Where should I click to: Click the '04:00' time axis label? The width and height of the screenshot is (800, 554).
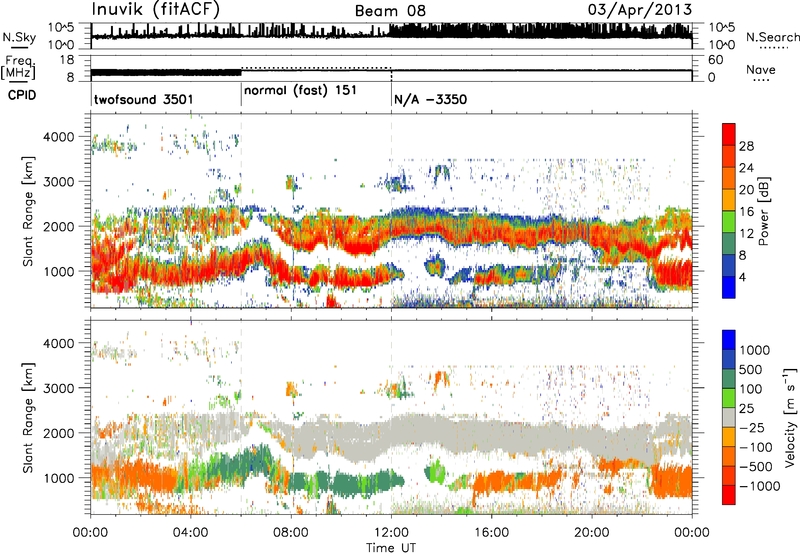(190, 532)
